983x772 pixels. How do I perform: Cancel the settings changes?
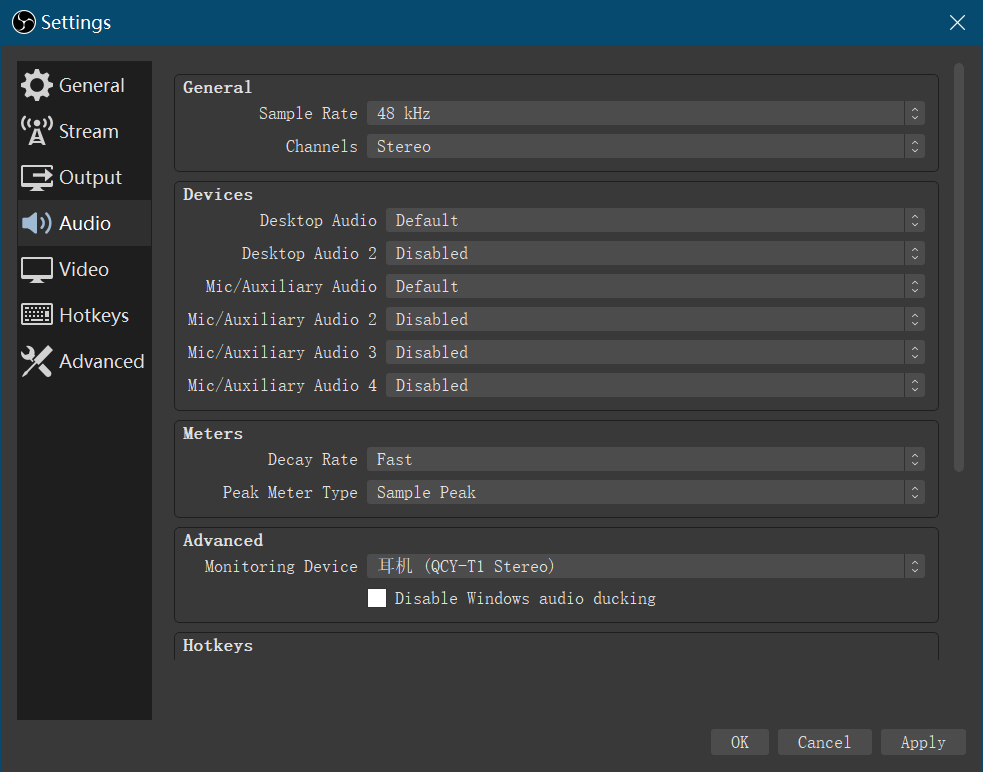click(824, 742)
